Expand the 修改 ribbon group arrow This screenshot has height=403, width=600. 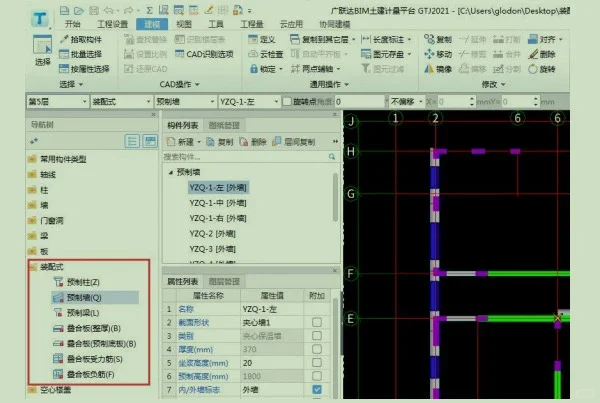[x=503, y=84]
